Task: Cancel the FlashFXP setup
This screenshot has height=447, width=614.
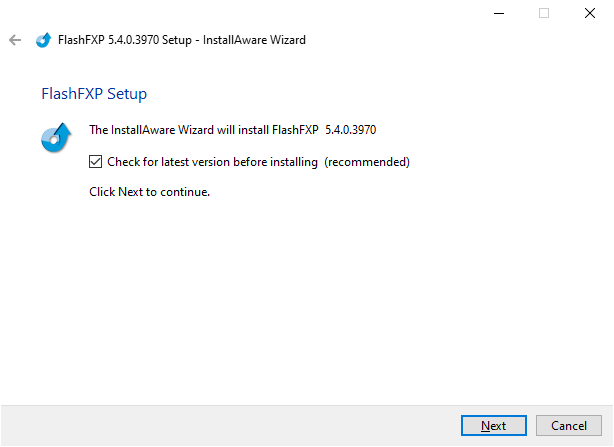Action: click(569, 425)
